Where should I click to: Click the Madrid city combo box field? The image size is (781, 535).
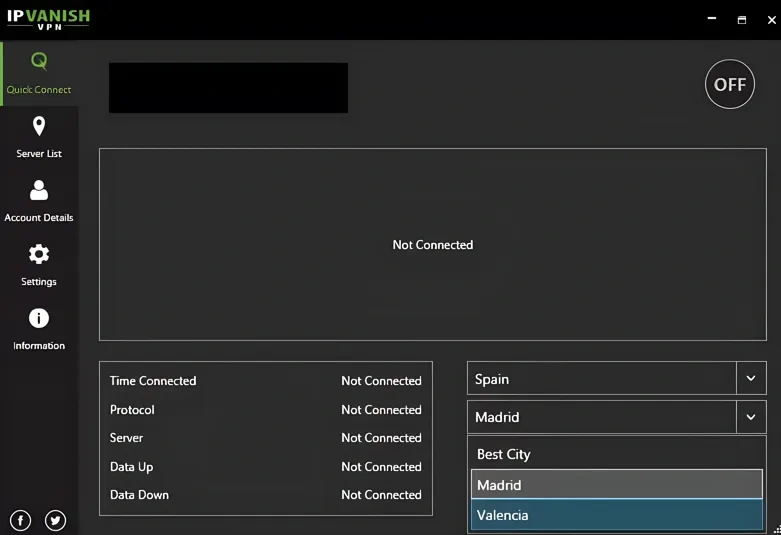pyautogui.click(x=617, y=417)
